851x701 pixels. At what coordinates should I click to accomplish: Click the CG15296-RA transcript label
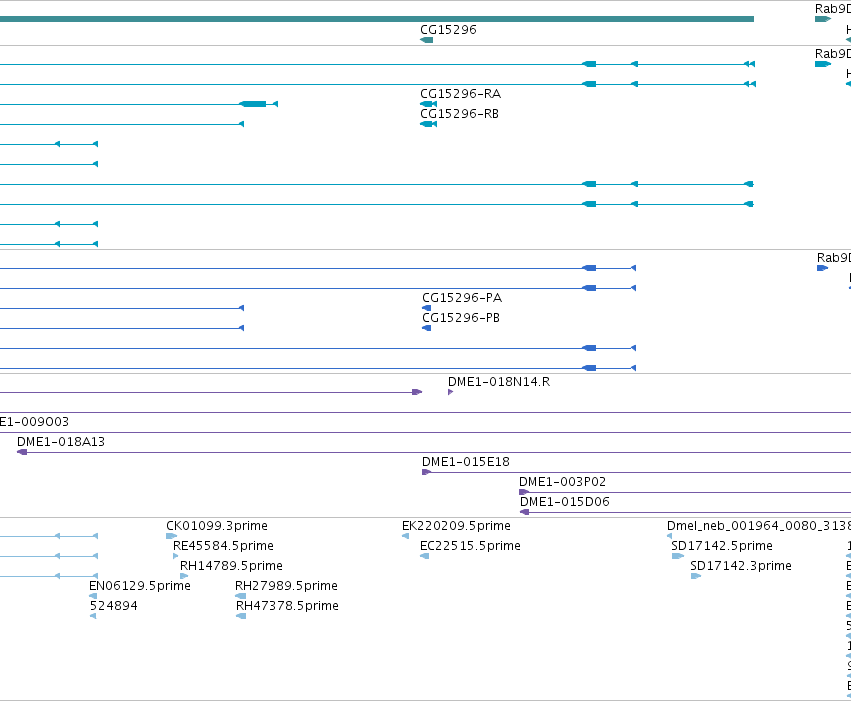pos(460,94)
